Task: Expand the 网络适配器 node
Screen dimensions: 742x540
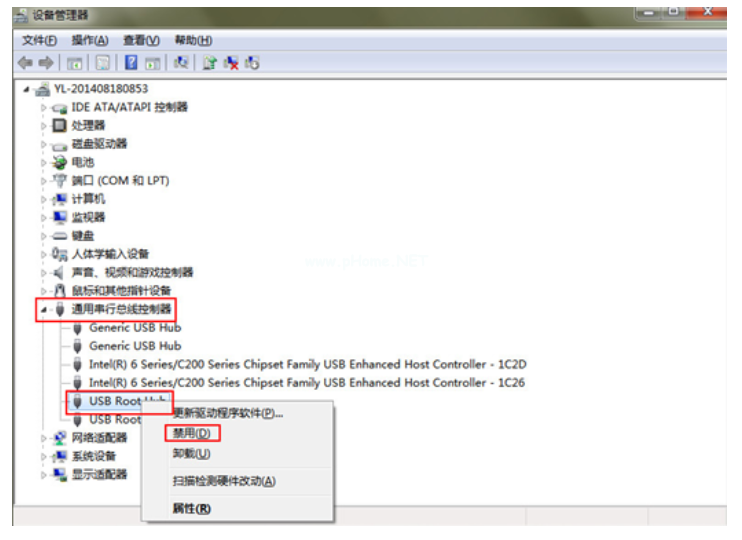Action: point(43,438)
